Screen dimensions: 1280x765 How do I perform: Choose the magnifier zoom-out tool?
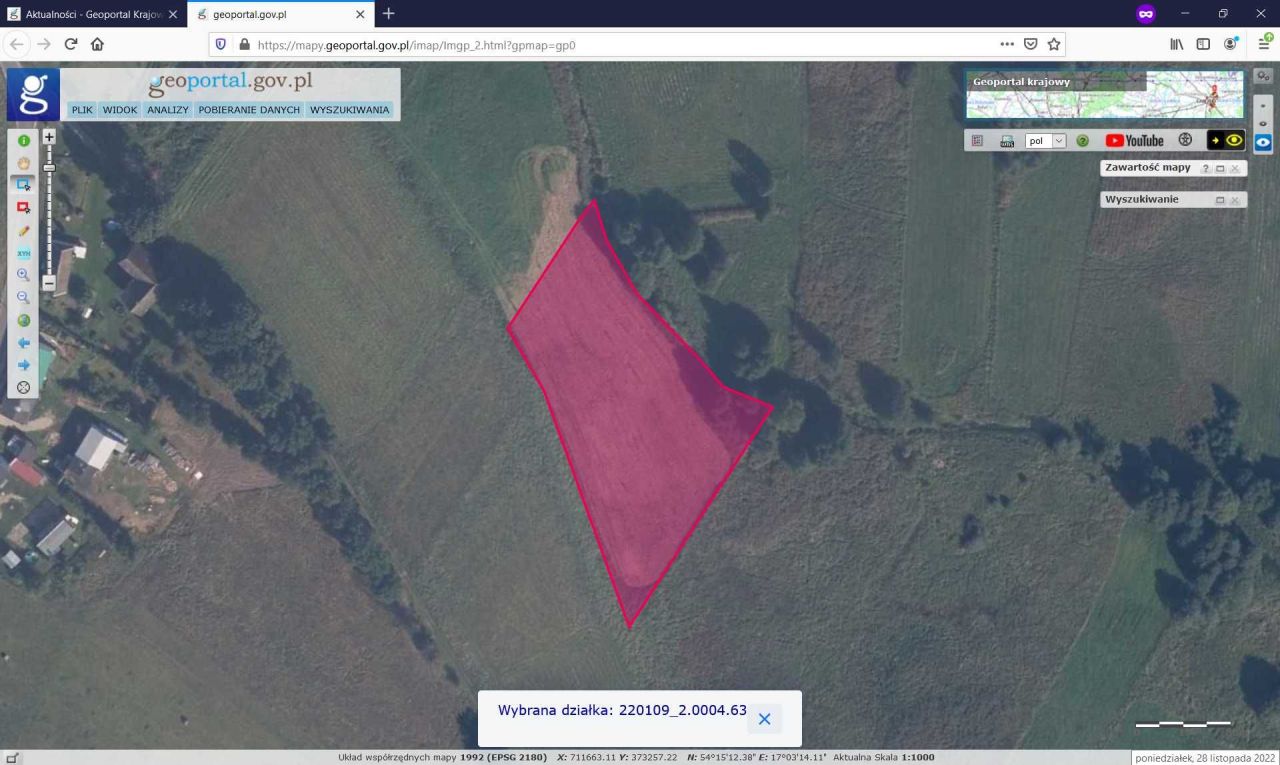(24, 298)
